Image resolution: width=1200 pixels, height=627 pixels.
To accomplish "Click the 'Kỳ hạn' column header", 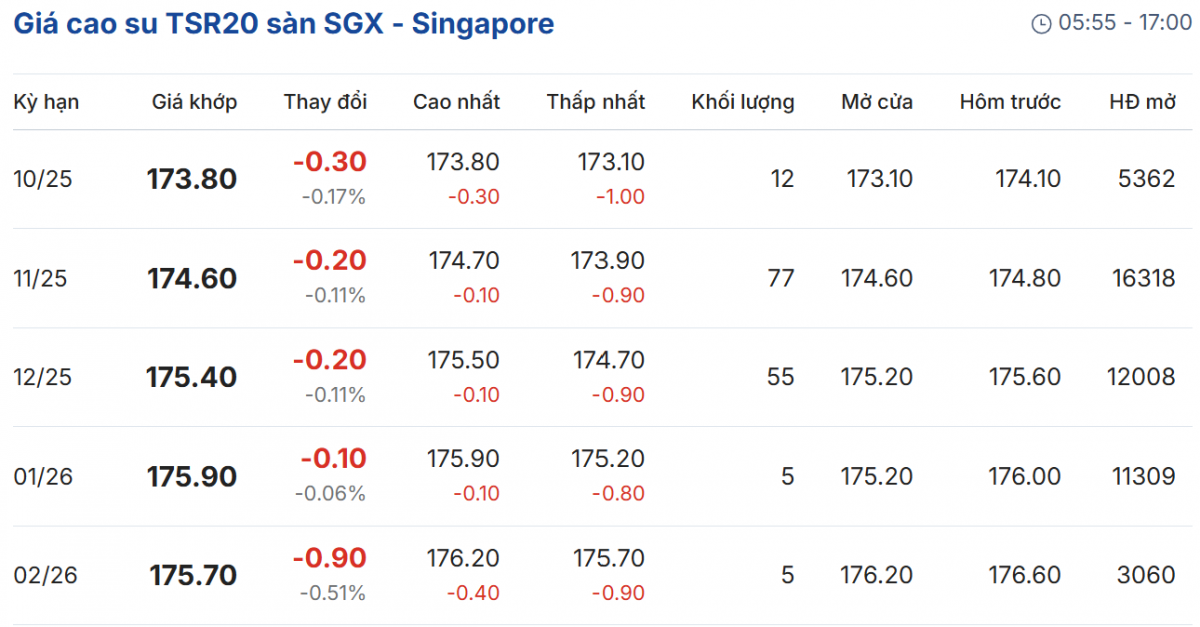I will coord(46,101).
